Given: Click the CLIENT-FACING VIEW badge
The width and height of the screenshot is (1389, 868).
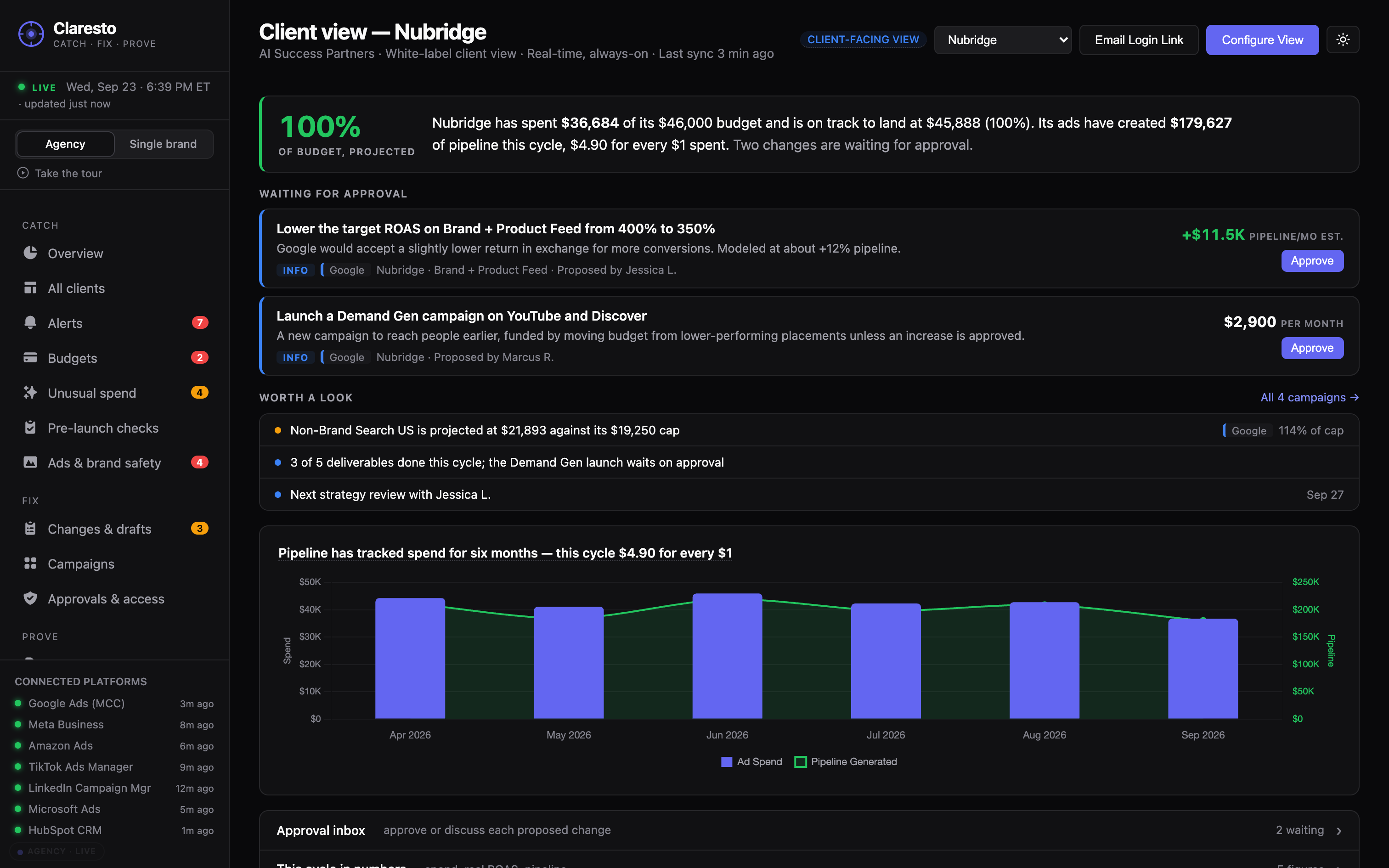Looking at the screenshot, I should pos(863,39).
